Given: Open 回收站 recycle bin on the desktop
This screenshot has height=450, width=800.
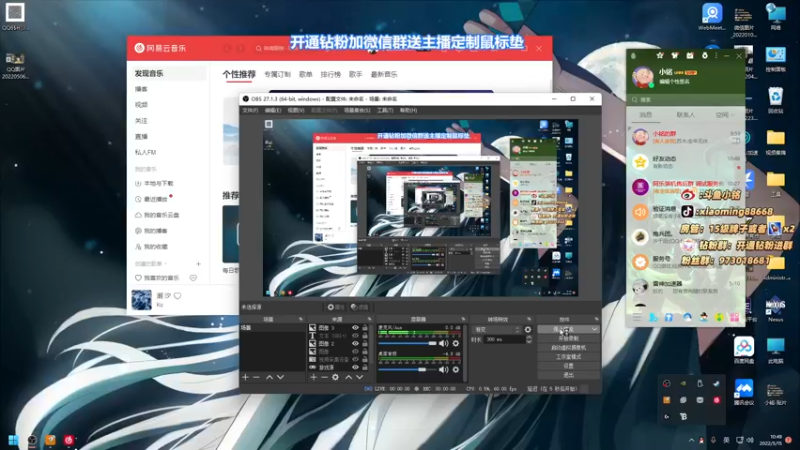Looking at the screenshot, I should (x=776, y=100).
